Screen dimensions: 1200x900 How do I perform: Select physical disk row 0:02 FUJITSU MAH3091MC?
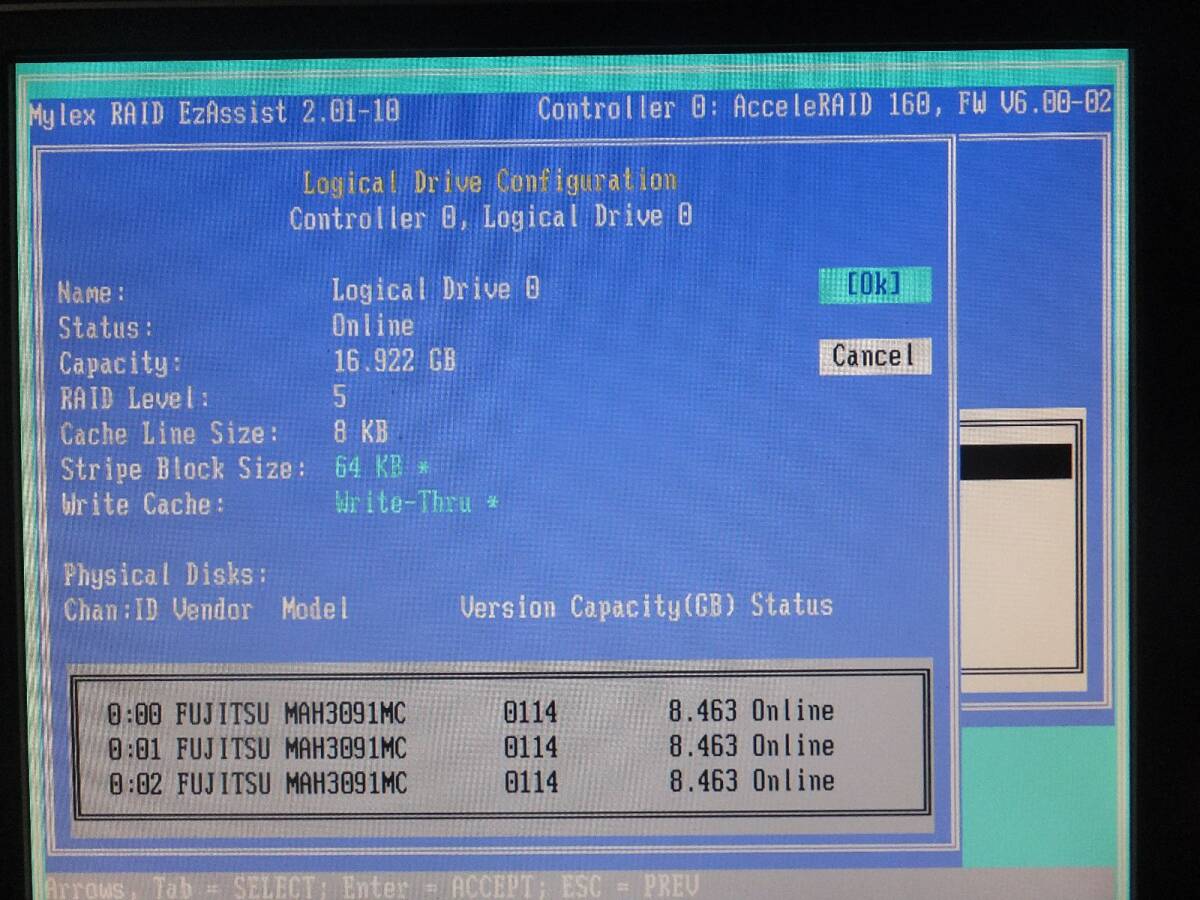click(471, 782)
